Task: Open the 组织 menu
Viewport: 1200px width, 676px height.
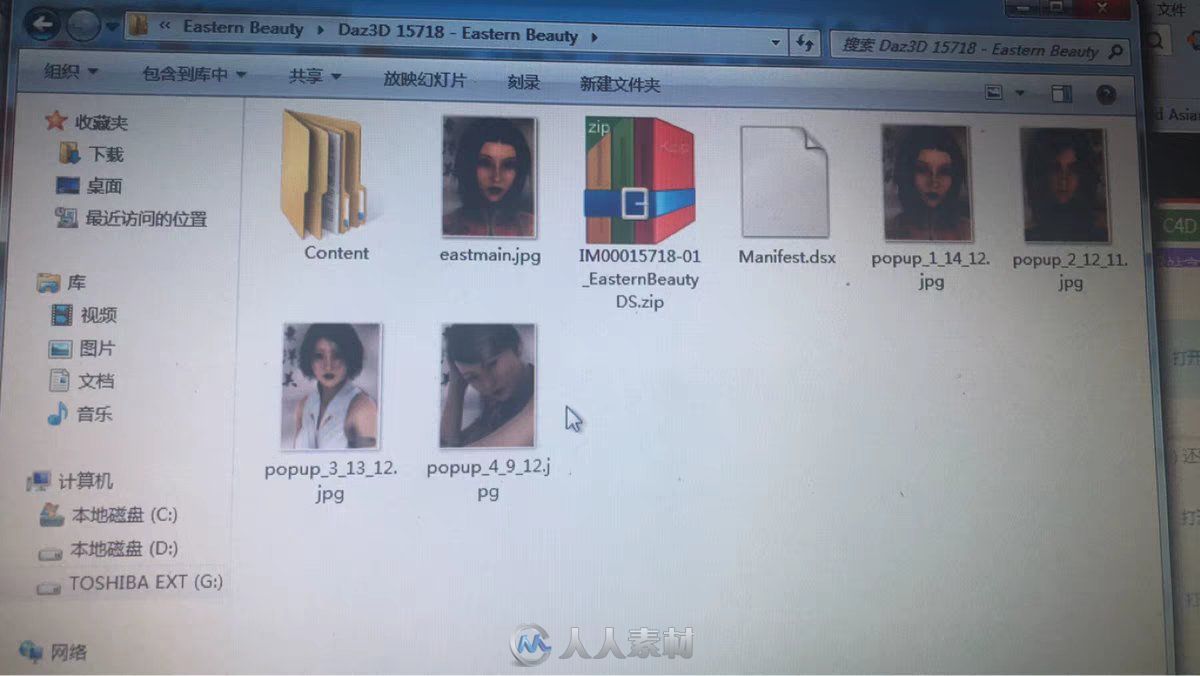Action: [x=71, y=72]
